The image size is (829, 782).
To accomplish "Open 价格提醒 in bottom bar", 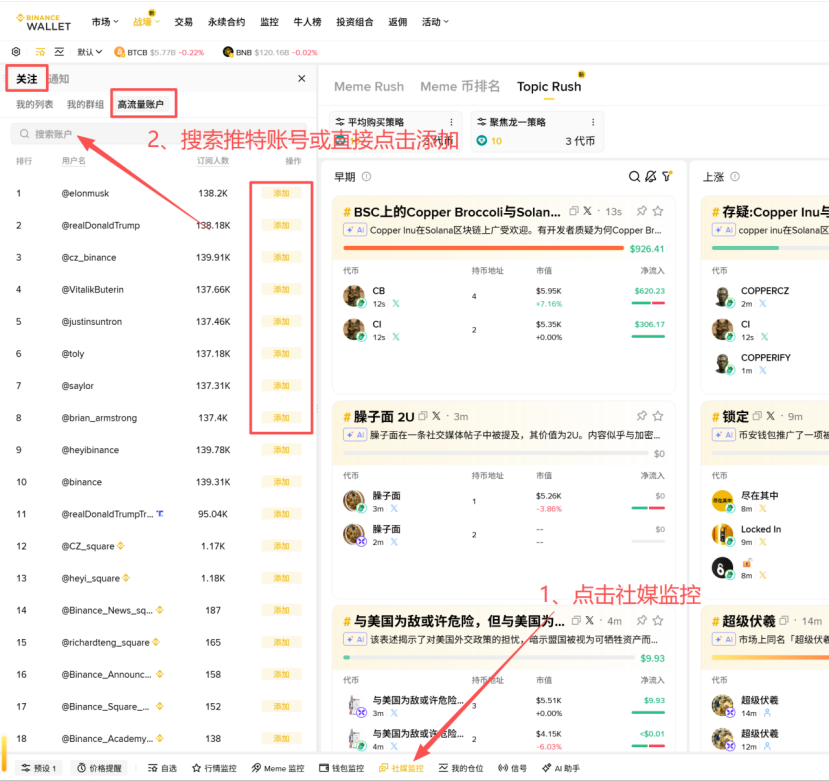I will (99, 768).
